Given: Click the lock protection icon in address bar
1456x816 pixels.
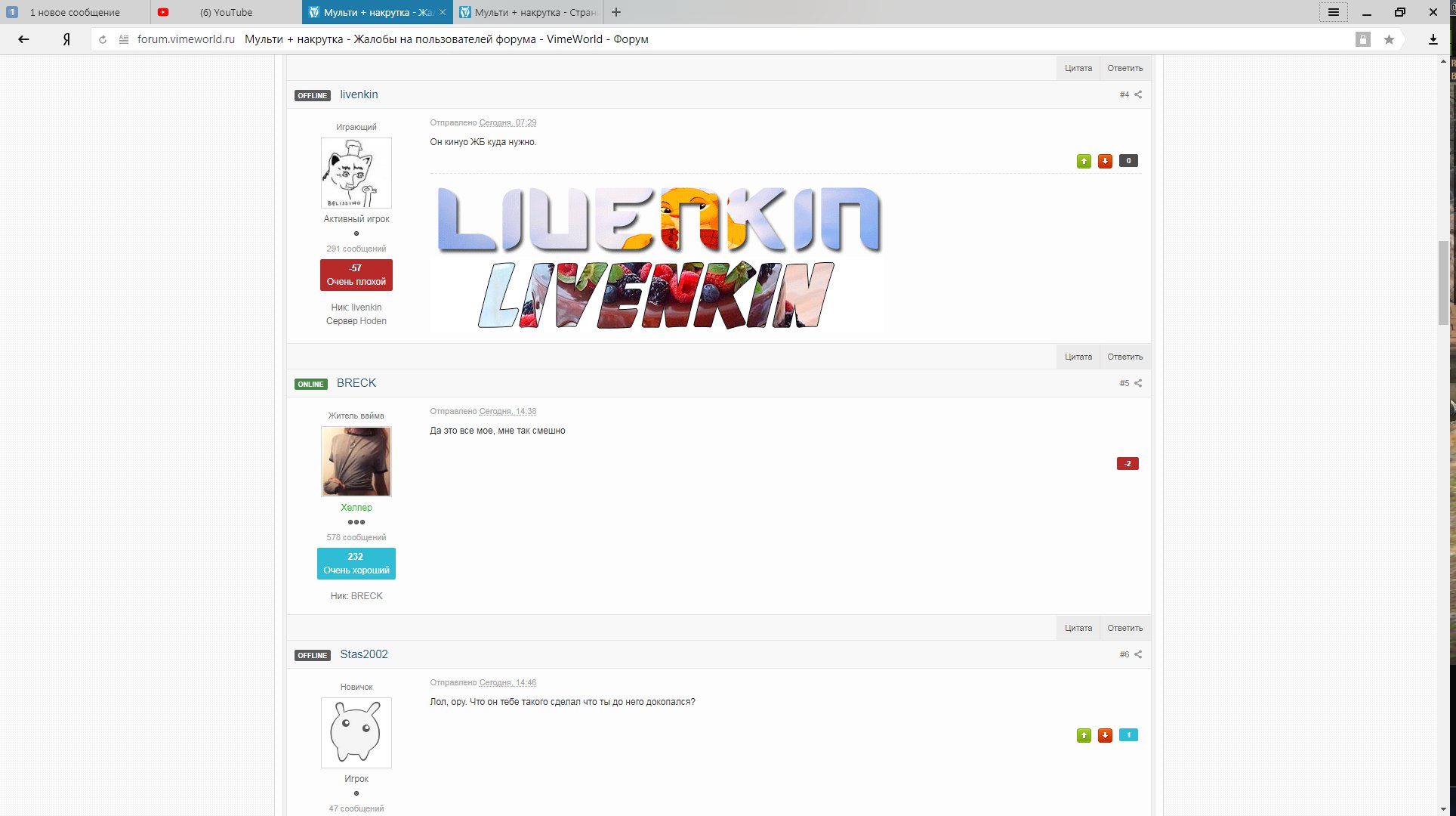Looking at the screenshot, I should point(1363,39).
